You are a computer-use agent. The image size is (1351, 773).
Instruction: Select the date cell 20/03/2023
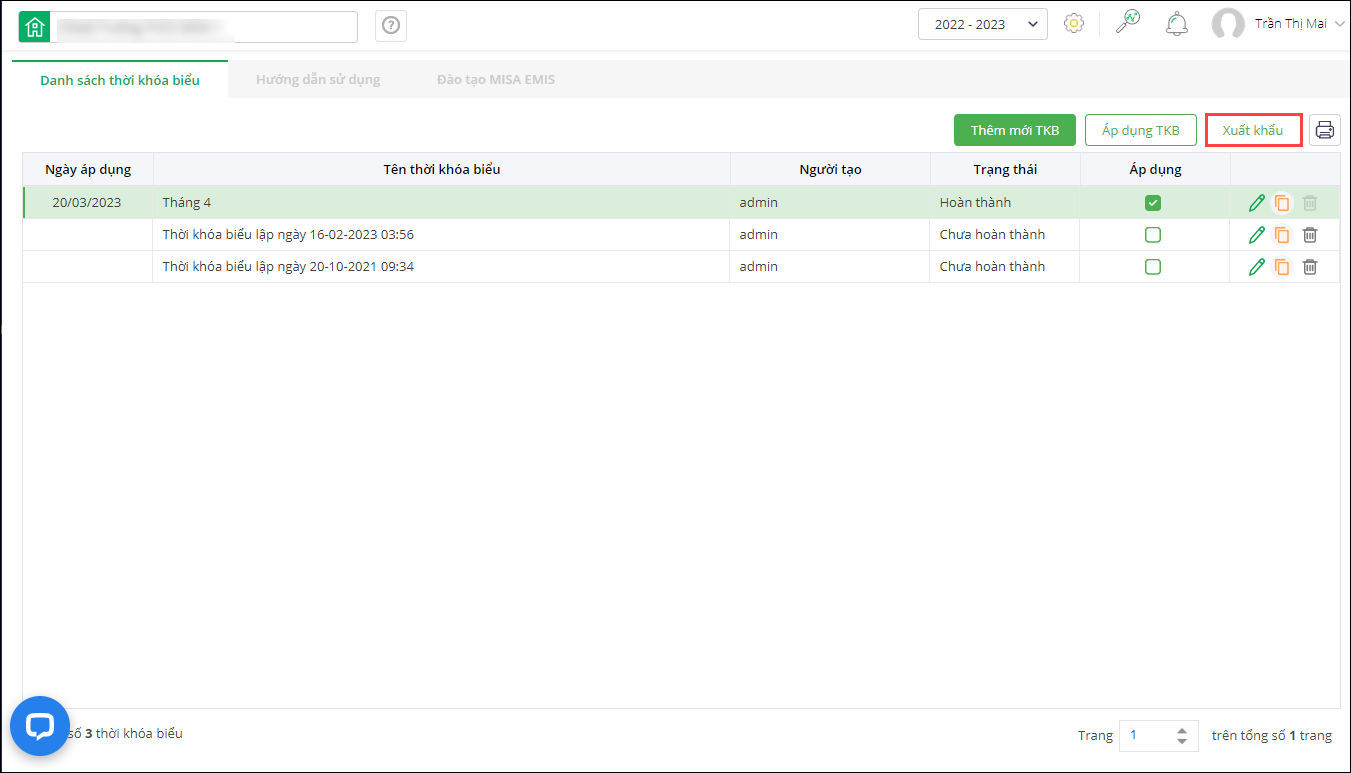87,203
